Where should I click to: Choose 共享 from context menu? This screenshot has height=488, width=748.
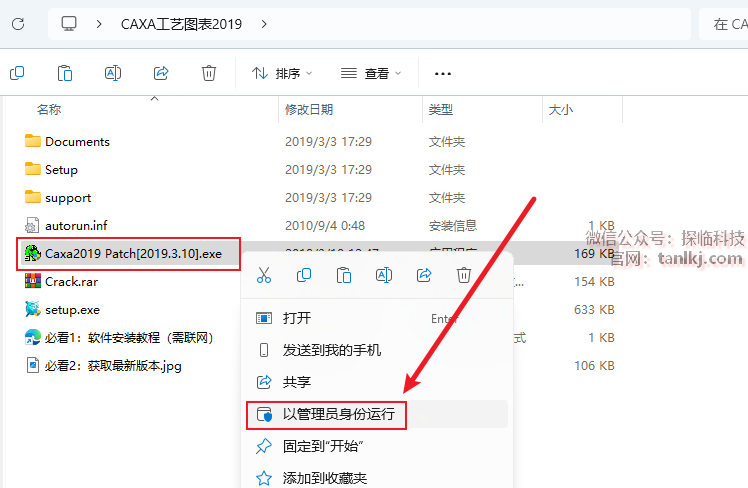click(x=377, y=382)
